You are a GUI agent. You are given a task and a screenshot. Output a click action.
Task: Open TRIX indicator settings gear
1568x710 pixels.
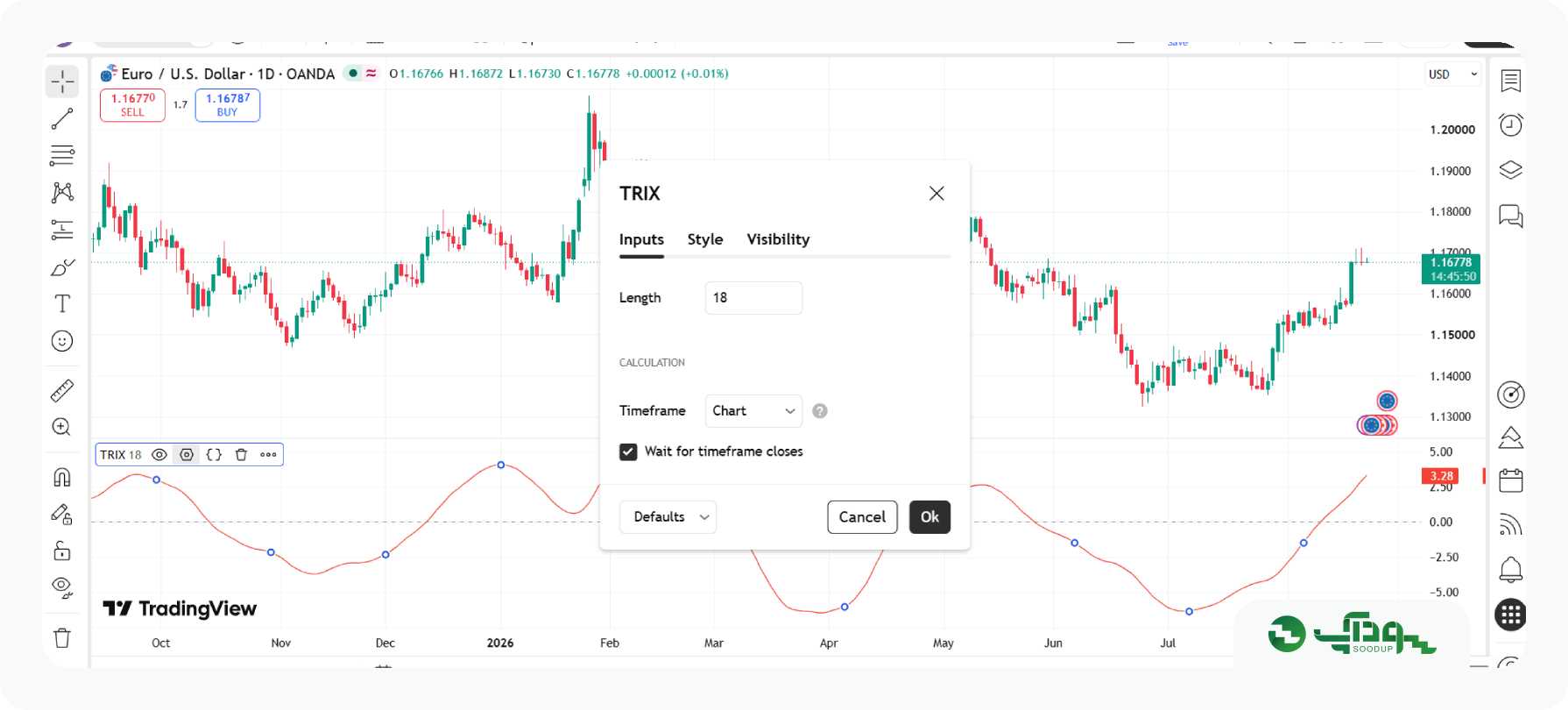coord(187,455)
